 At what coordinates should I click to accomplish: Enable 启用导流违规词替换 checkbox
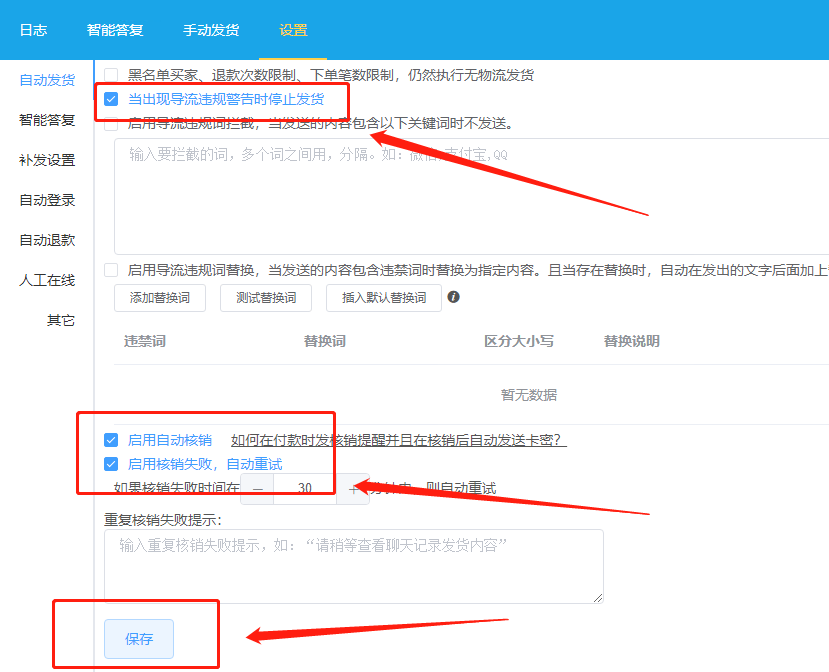111,270
